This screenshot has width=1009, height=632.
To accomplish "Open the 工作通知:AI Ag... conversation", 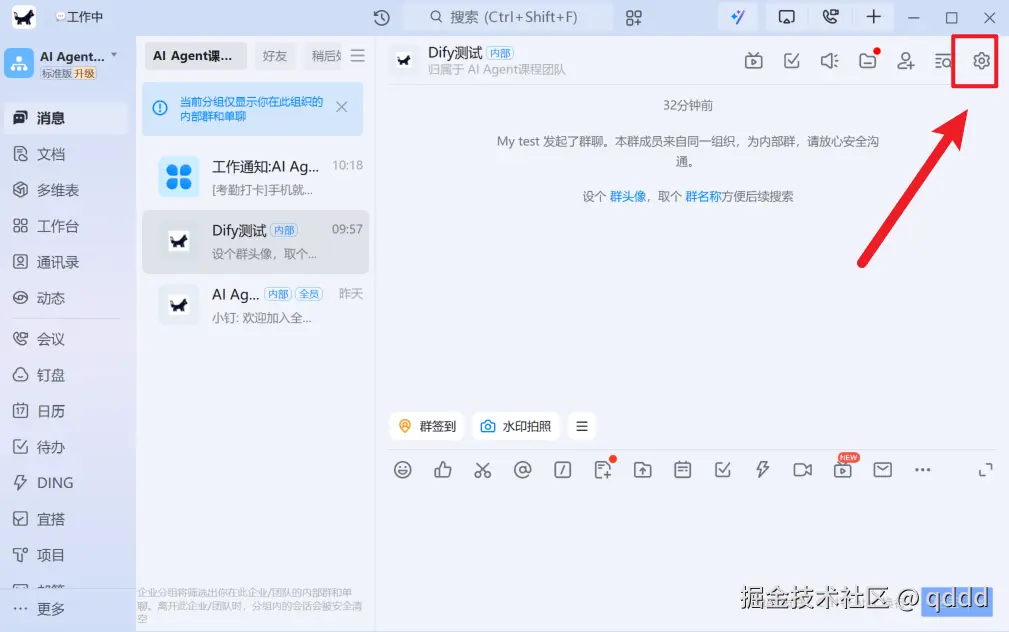I will coord(255,177).
